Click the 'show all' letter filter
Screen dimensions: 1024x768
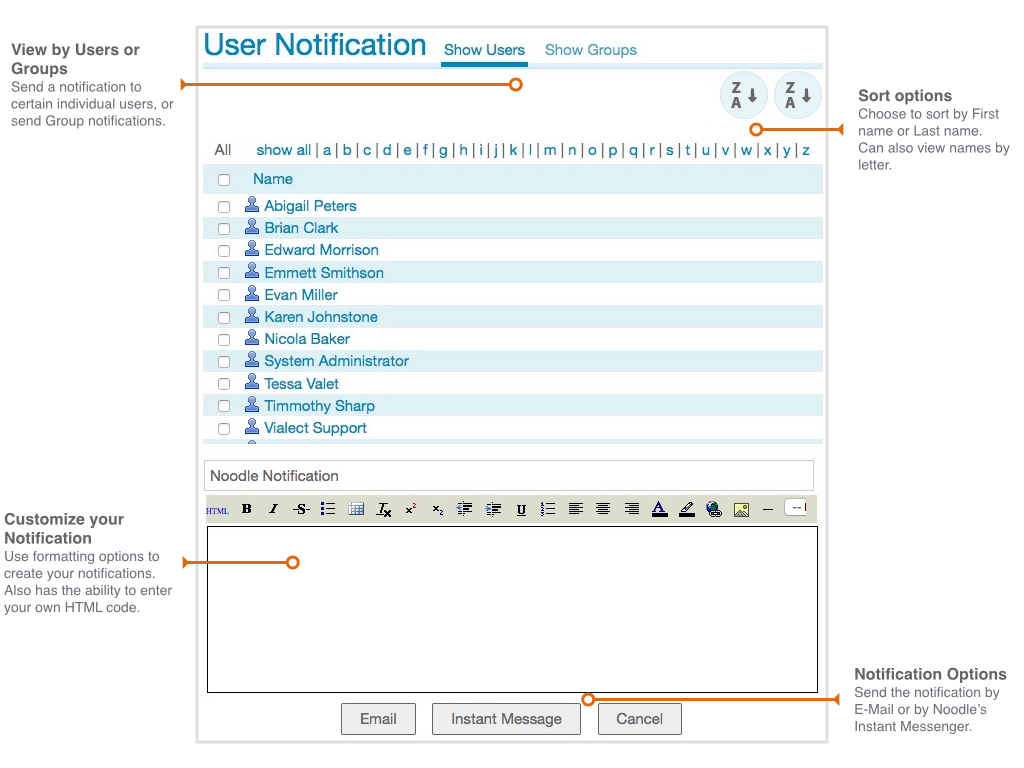(283, 150)
